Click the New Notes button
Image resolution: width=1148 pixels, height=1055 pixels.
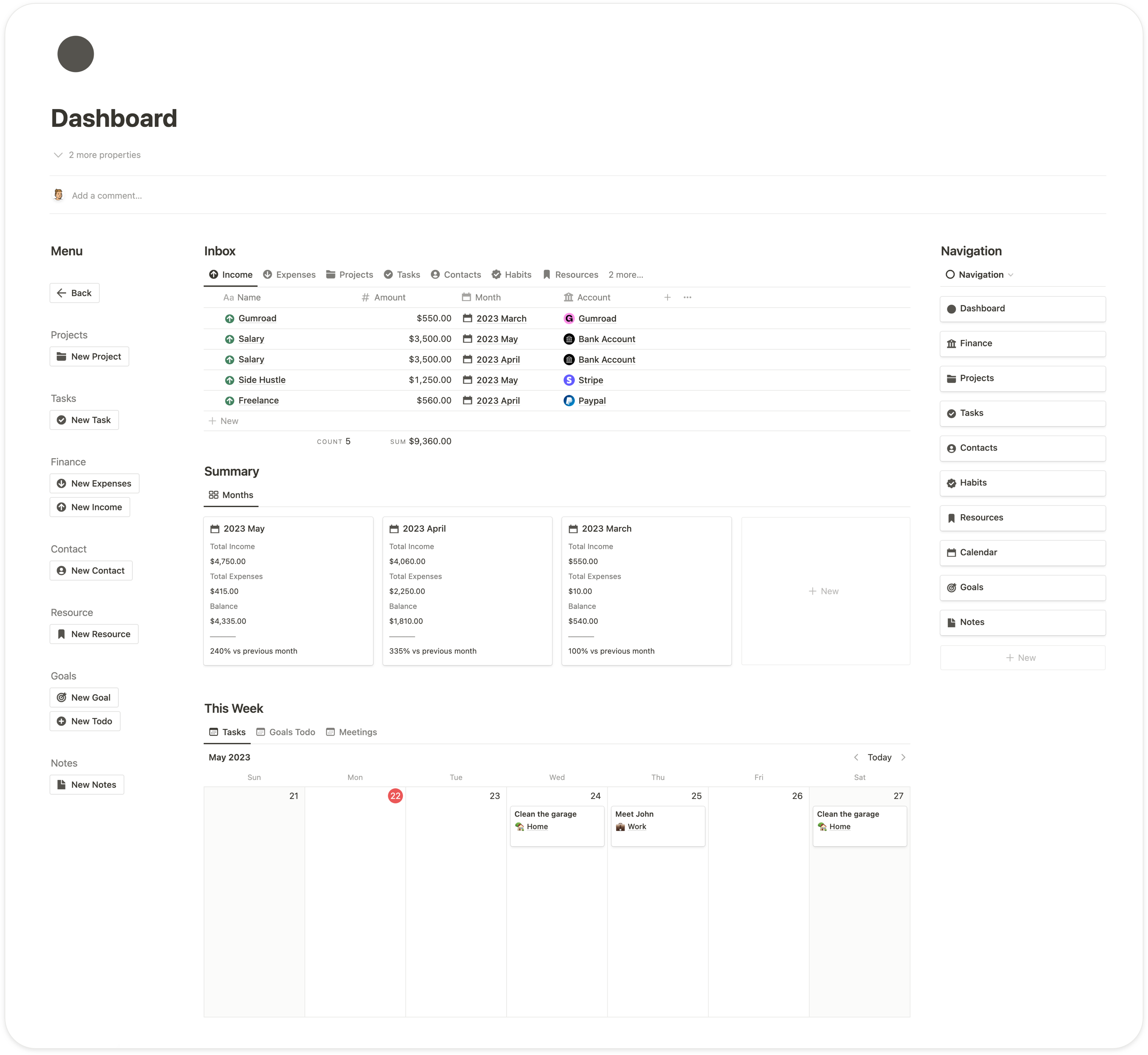pyautogui.click(x=87, y=784)
